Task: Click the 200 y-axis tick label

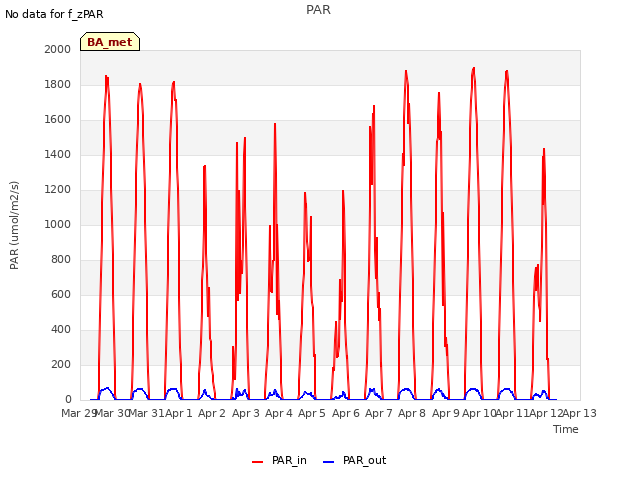Action: click(61, 364)
